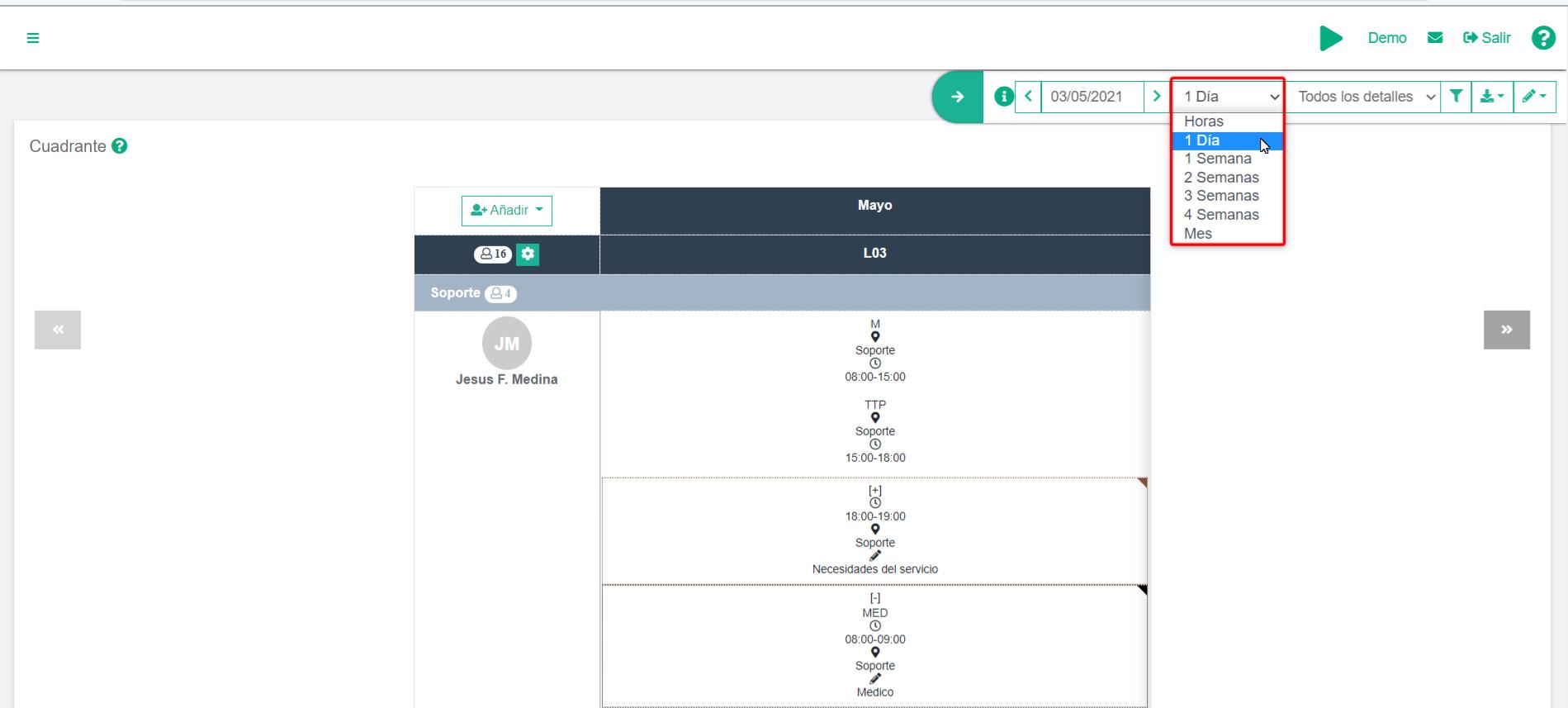Click the green info icon
The width and height of the screenshot is (1568, 708).
(1003, 97)
